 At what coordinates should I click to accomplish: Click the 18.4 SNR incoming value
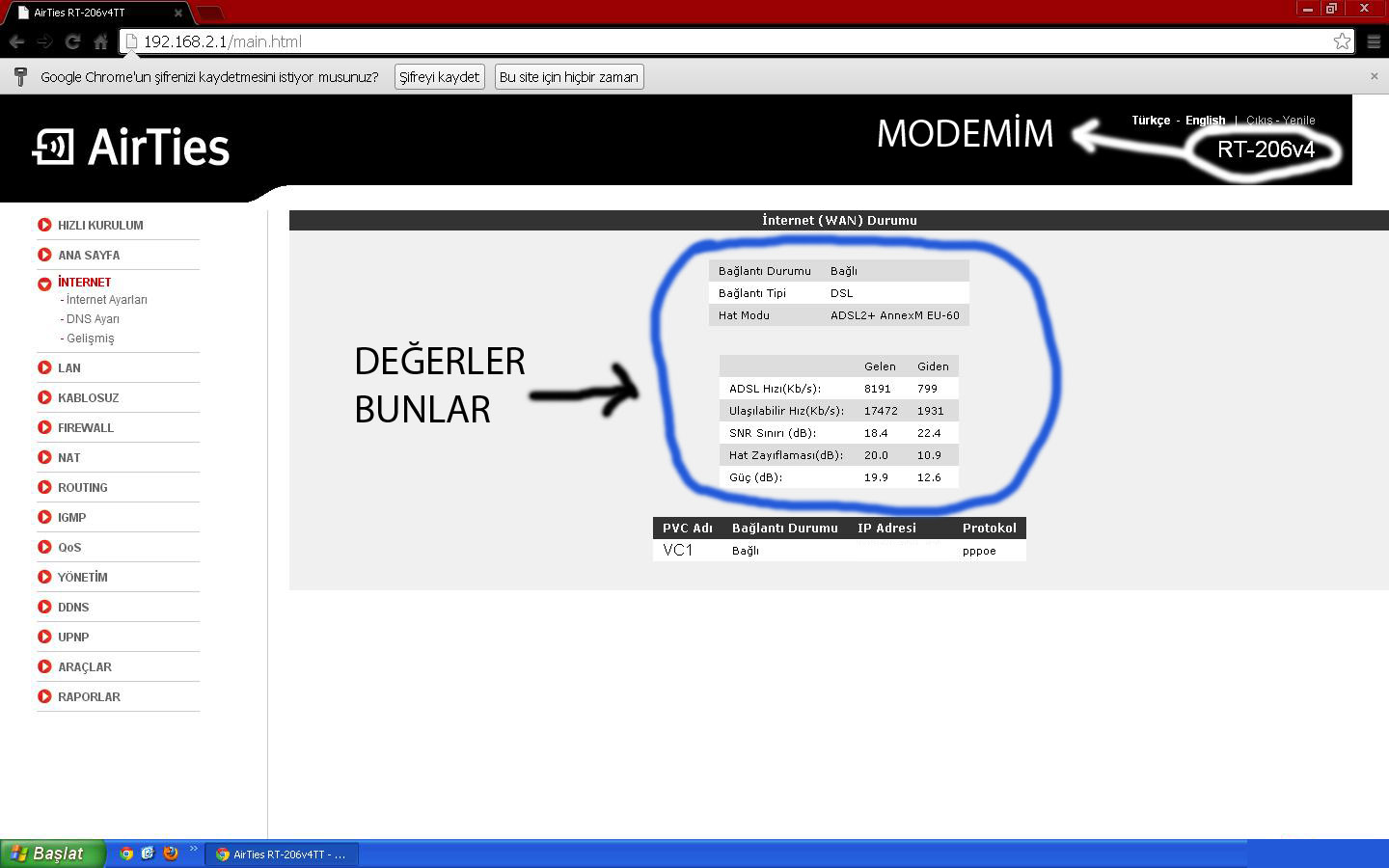(x=876, y=433)
